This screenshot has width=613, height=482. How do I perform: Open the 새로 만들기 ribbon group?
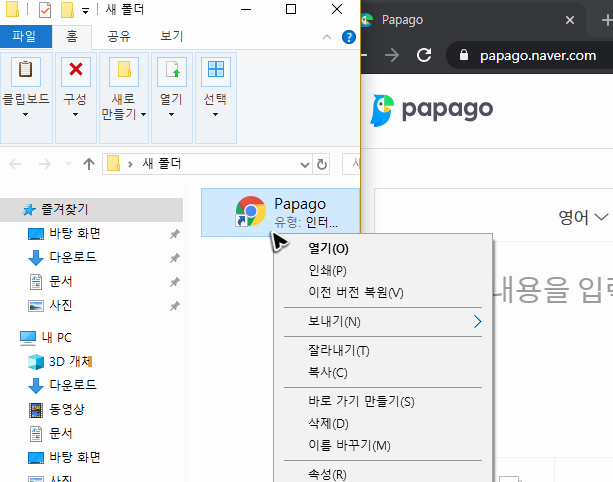click(124, 98)
